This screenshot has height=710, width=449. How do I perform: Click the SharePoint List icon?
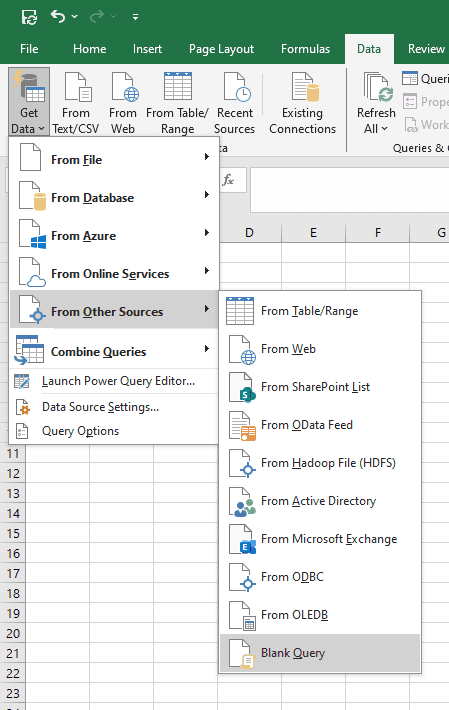pos(242,388)
